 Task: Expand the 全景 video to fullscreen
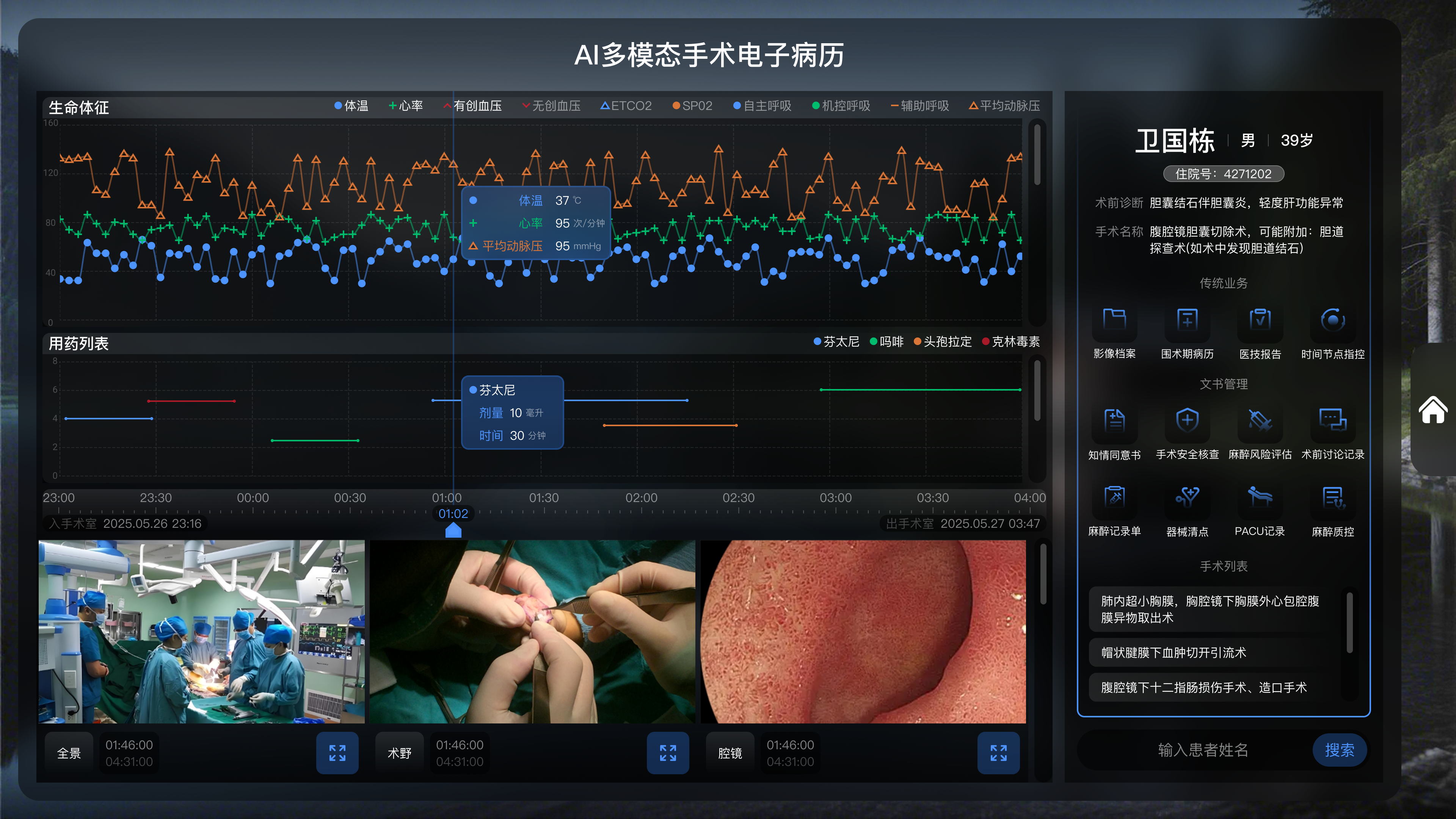click(x=337, y=753)
